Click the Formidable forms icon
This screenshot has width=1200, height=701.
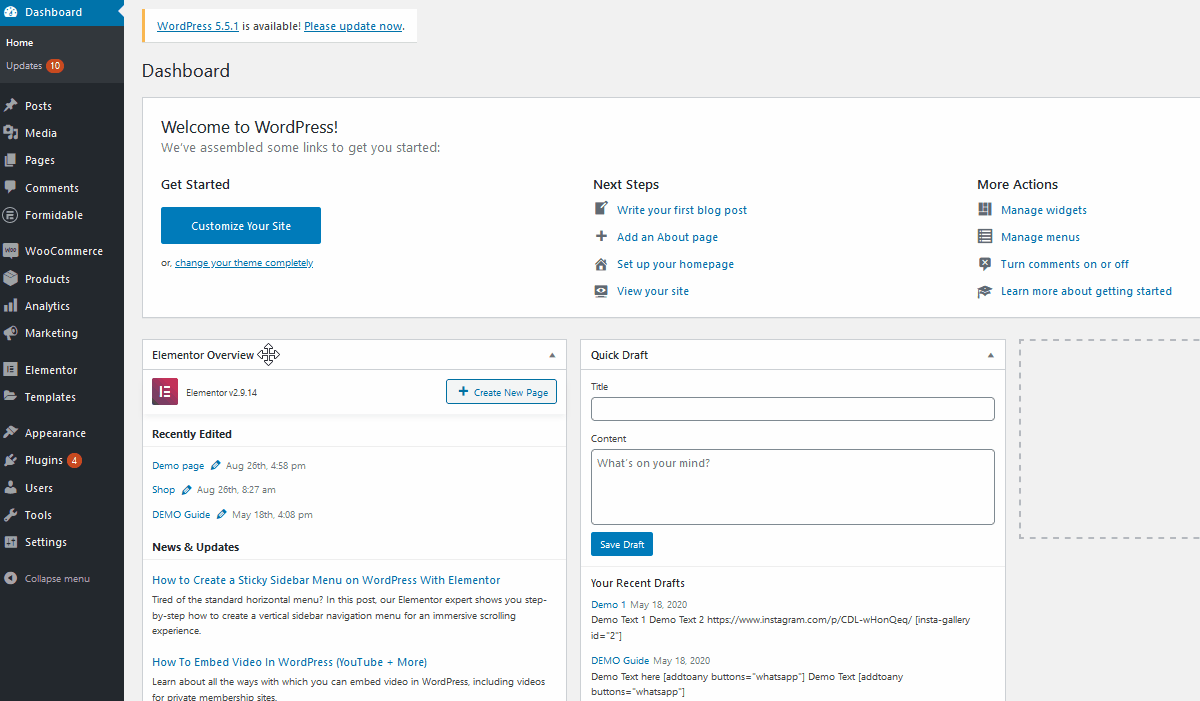(11, 215)
